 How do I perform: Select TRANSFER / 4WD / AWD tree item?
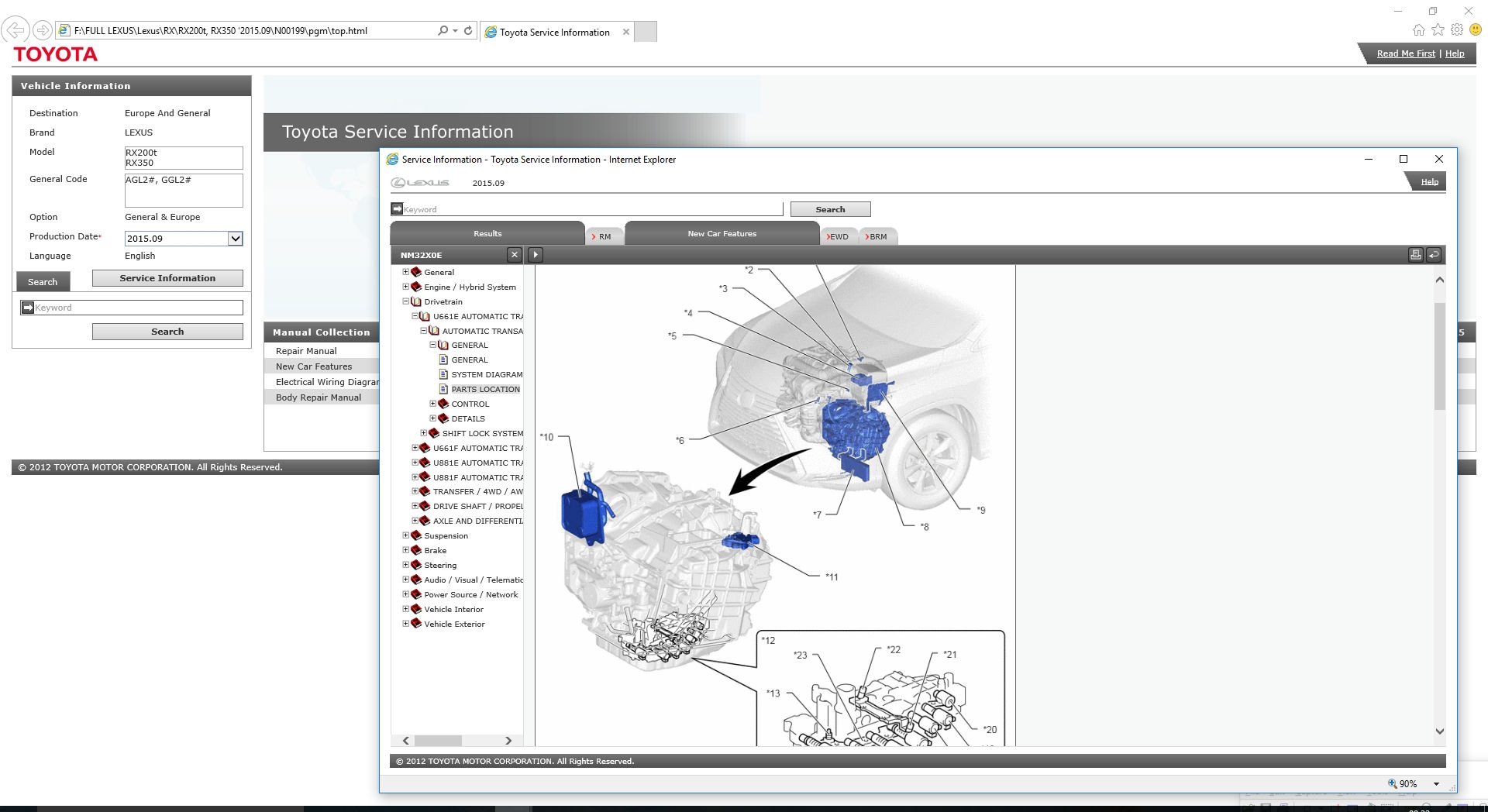coord(477,491)
